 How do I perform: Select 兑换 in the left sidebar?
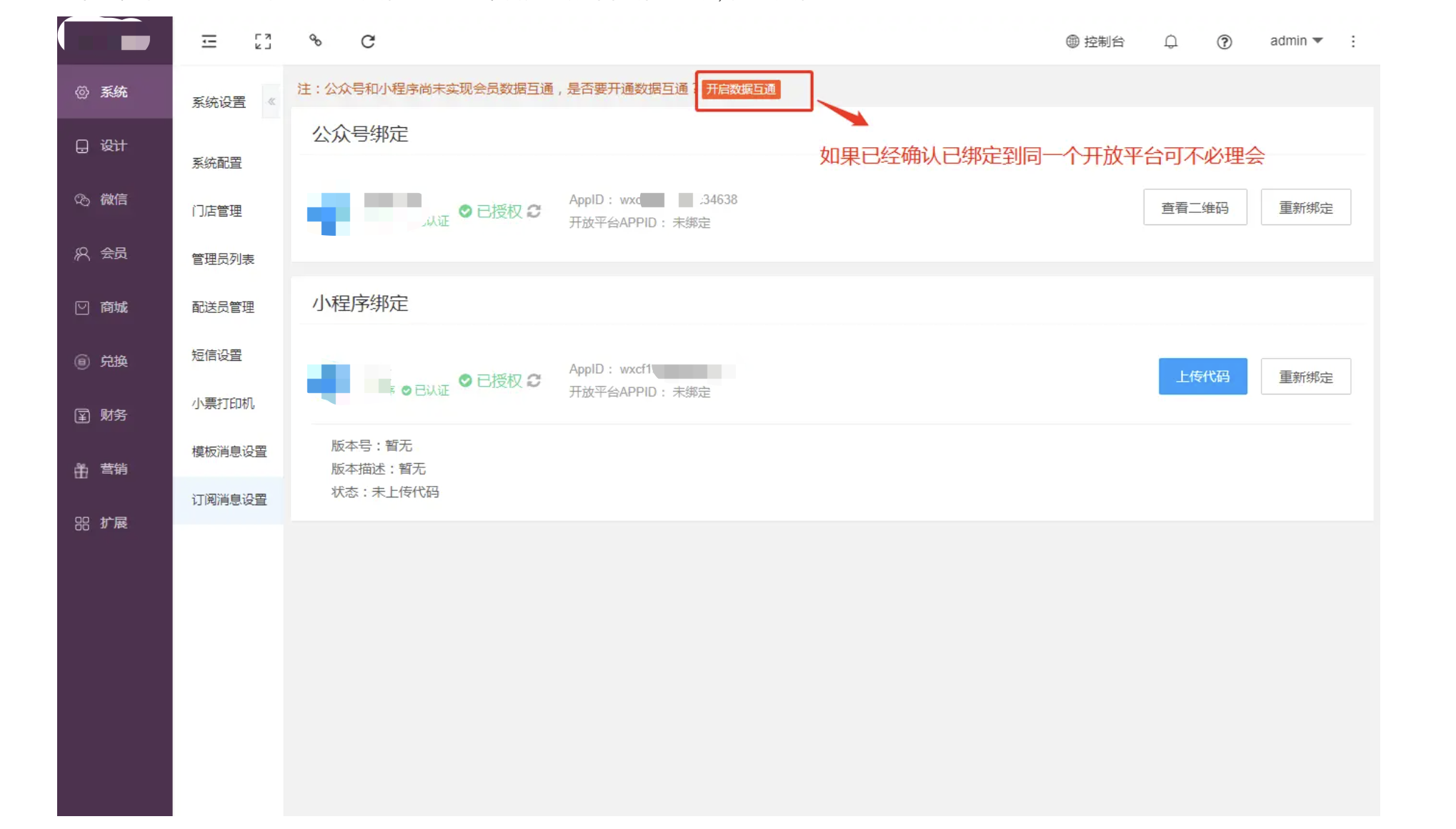click(x=114, y=361)
